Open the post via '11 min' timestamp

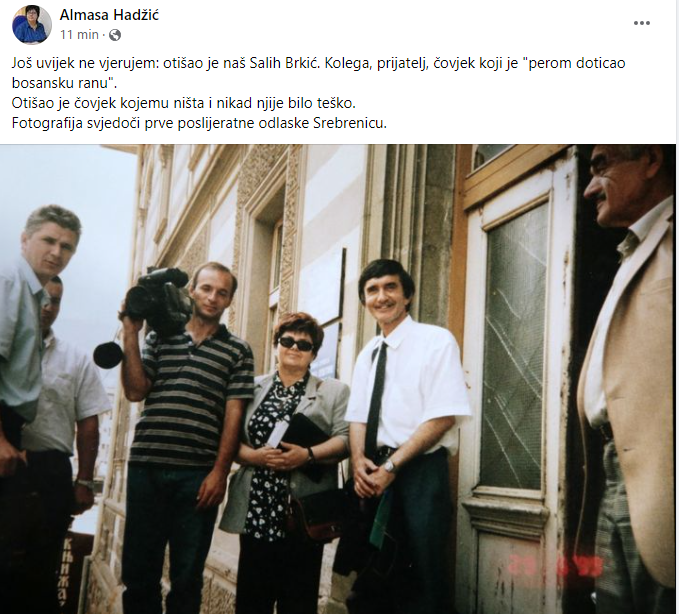(79, 35)
